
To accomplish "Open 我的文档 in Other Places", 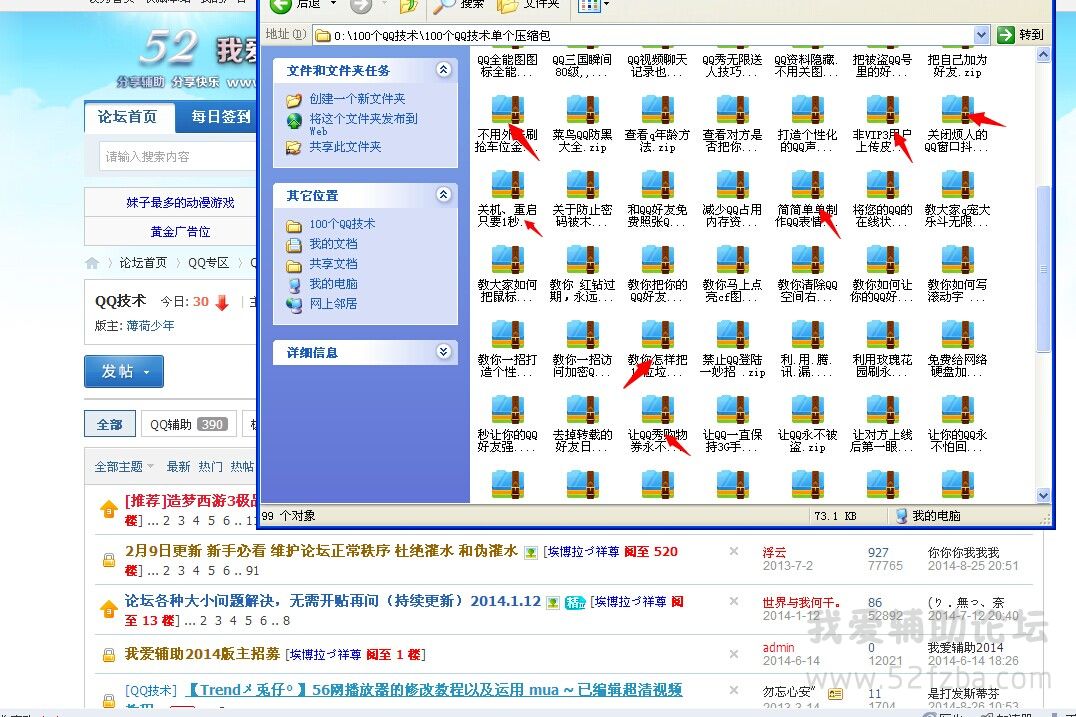I will (333, 244).
